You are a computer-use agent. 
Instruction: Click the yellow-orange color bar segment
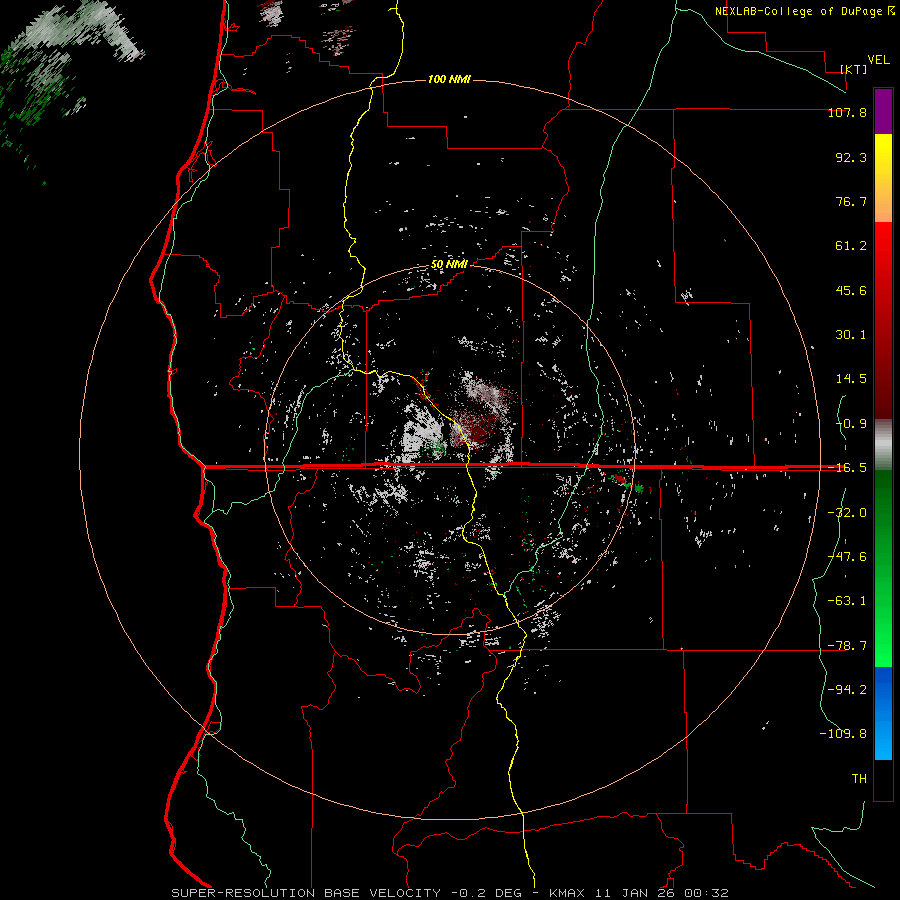point(883,178)
